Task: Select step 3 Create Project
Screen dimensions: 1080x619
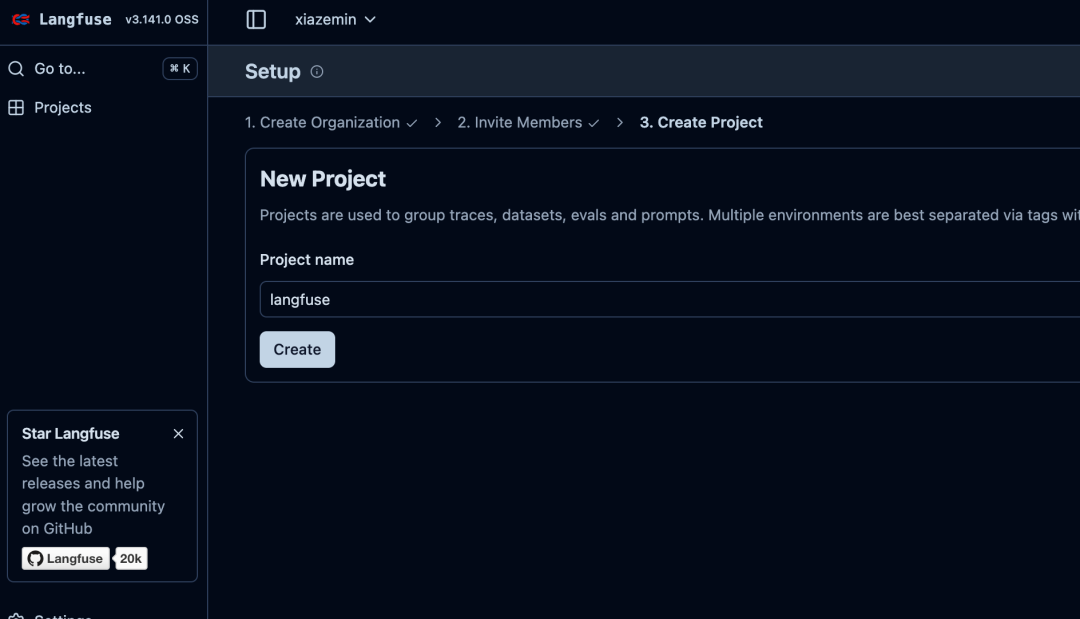Action: pyautogui.click(x=701, y=123)
